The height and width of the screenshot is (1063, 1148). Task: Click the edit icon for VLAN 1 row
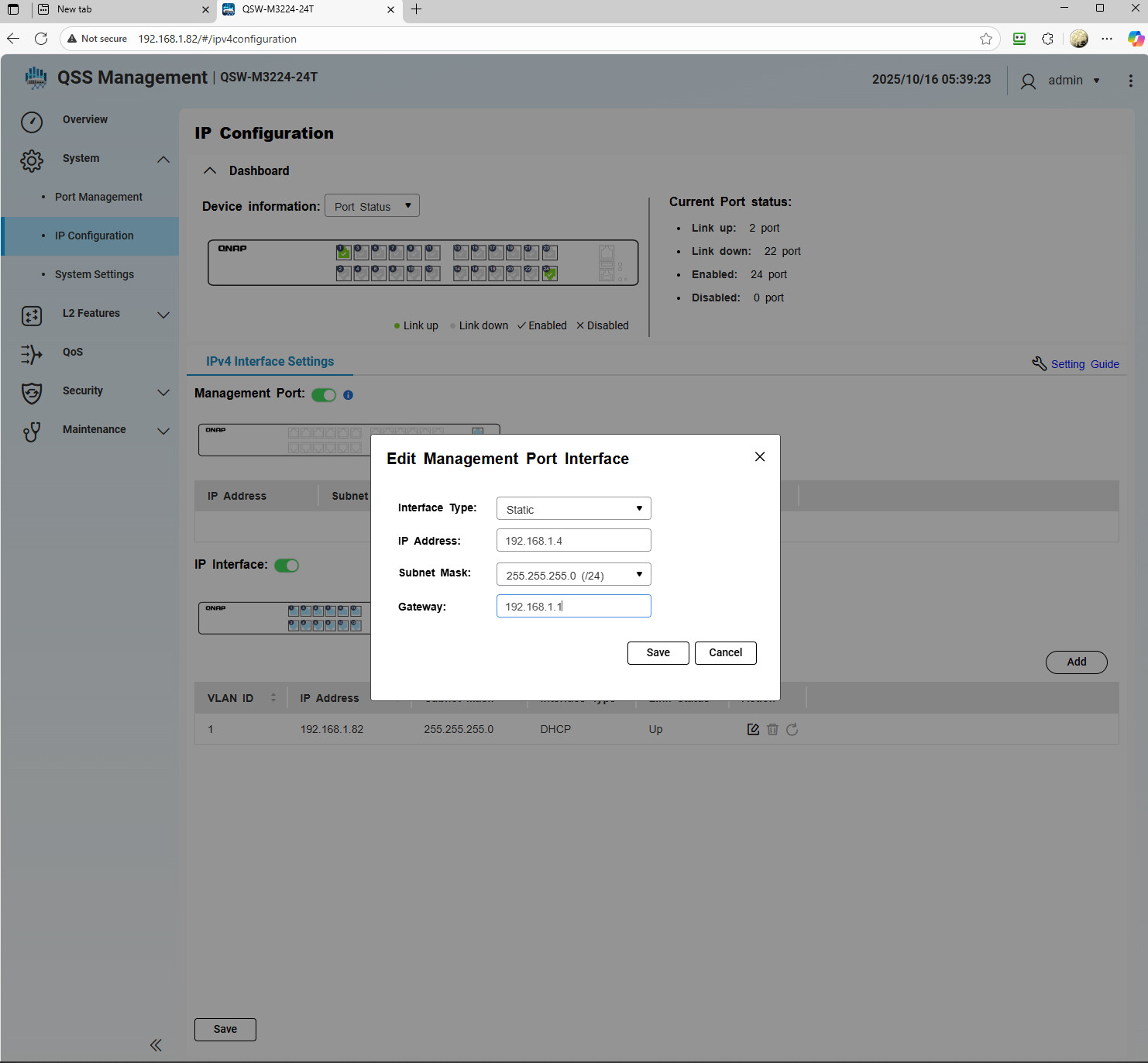pos(753,729)
